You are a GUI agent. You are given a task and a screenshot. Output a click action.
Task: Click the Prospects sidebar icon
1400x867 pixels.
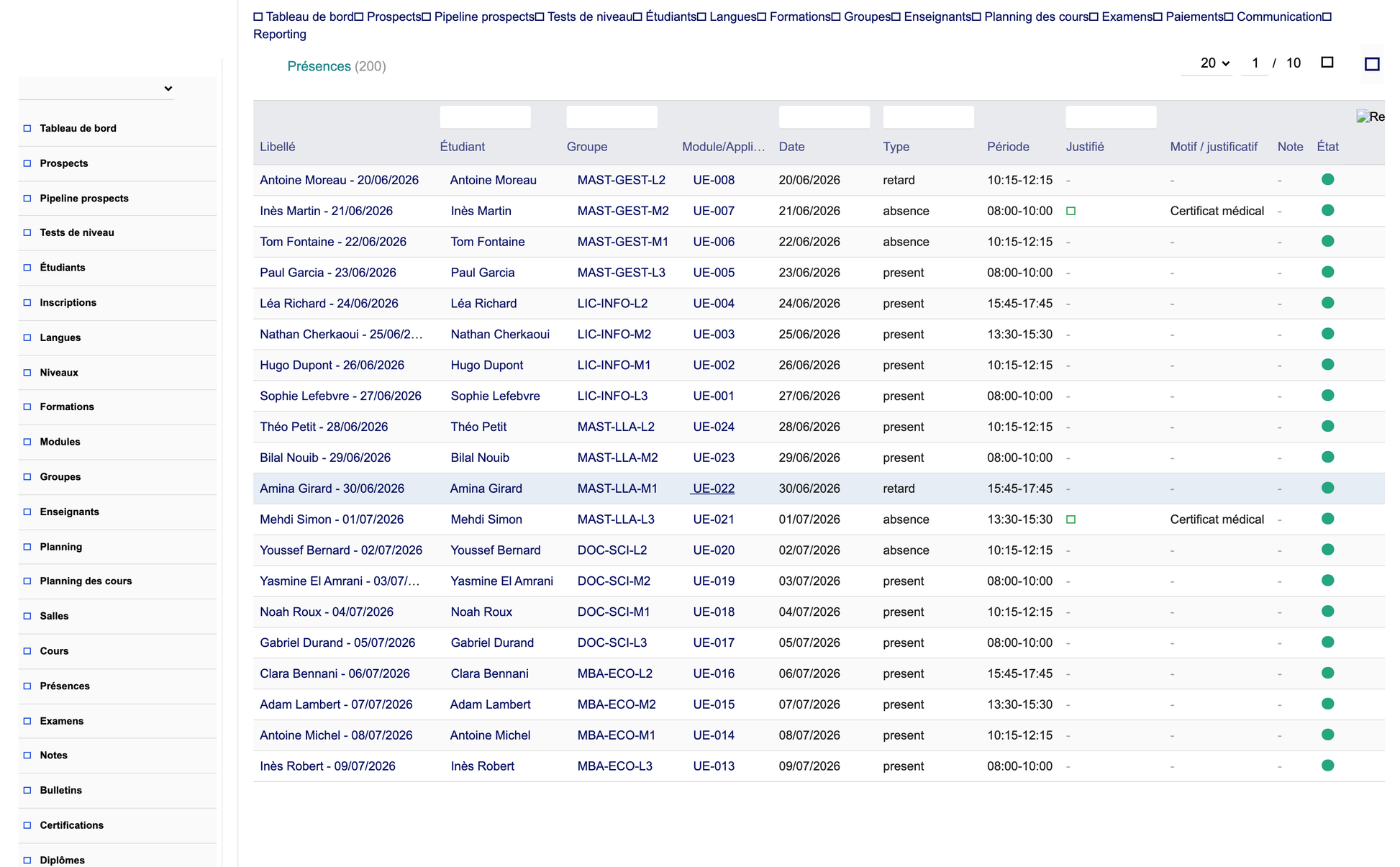pyautogui.click(x=27, y=163)
